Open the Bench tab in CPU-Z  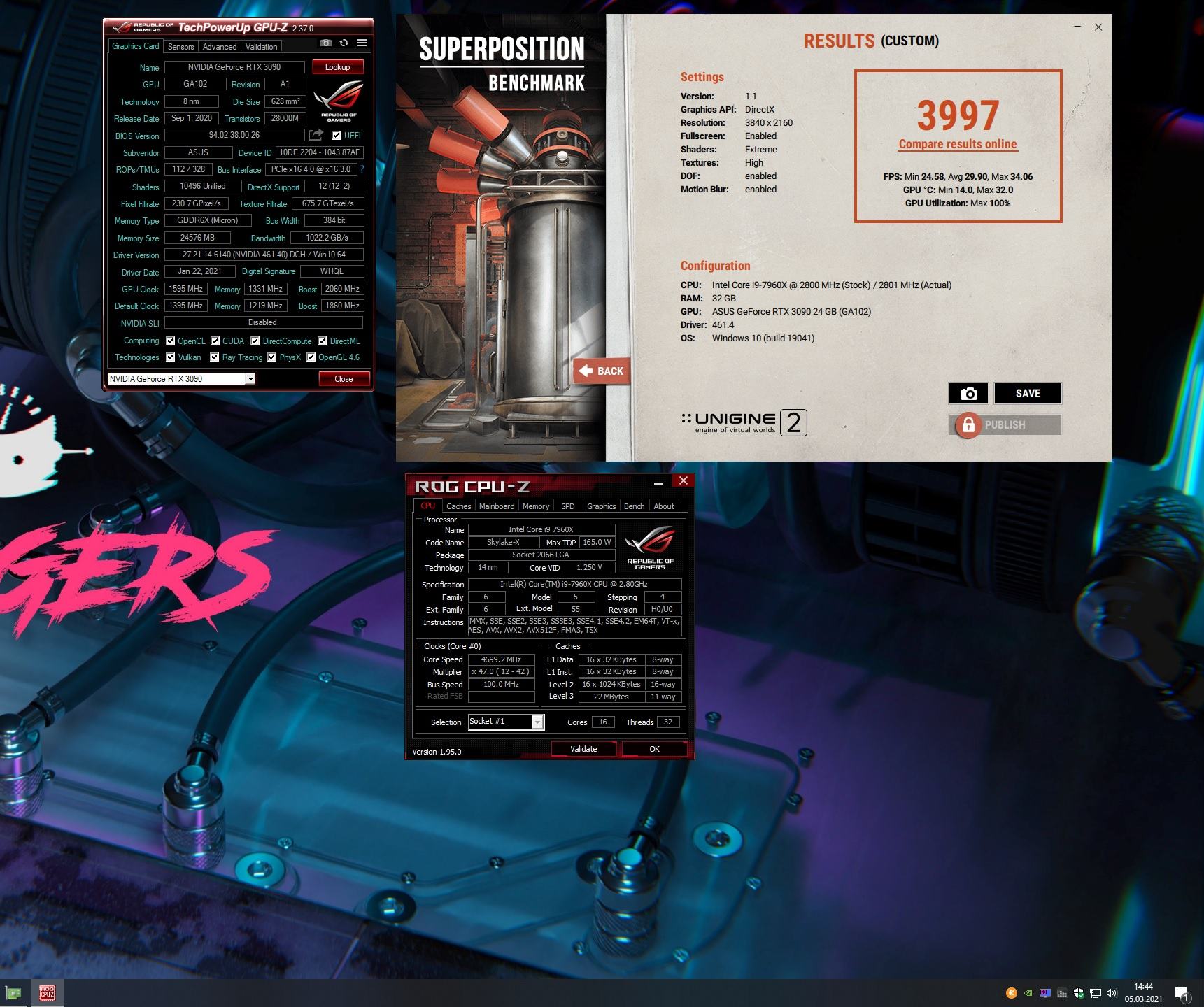pyautogui.click(x=635, y=506)
